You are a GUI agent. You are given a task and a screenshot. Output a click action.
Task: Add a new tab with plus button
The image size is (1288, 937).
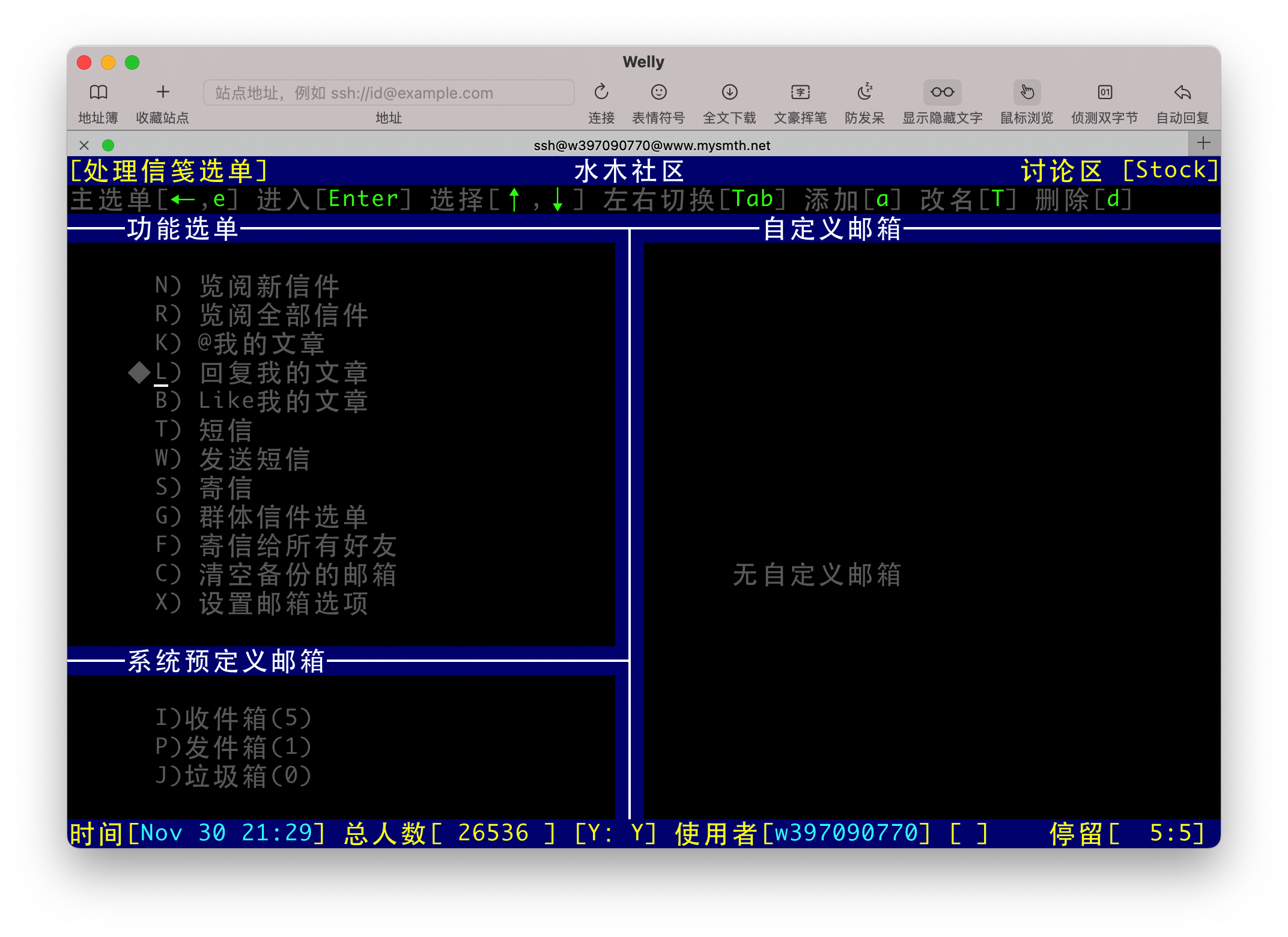(x=1204, y=144)
